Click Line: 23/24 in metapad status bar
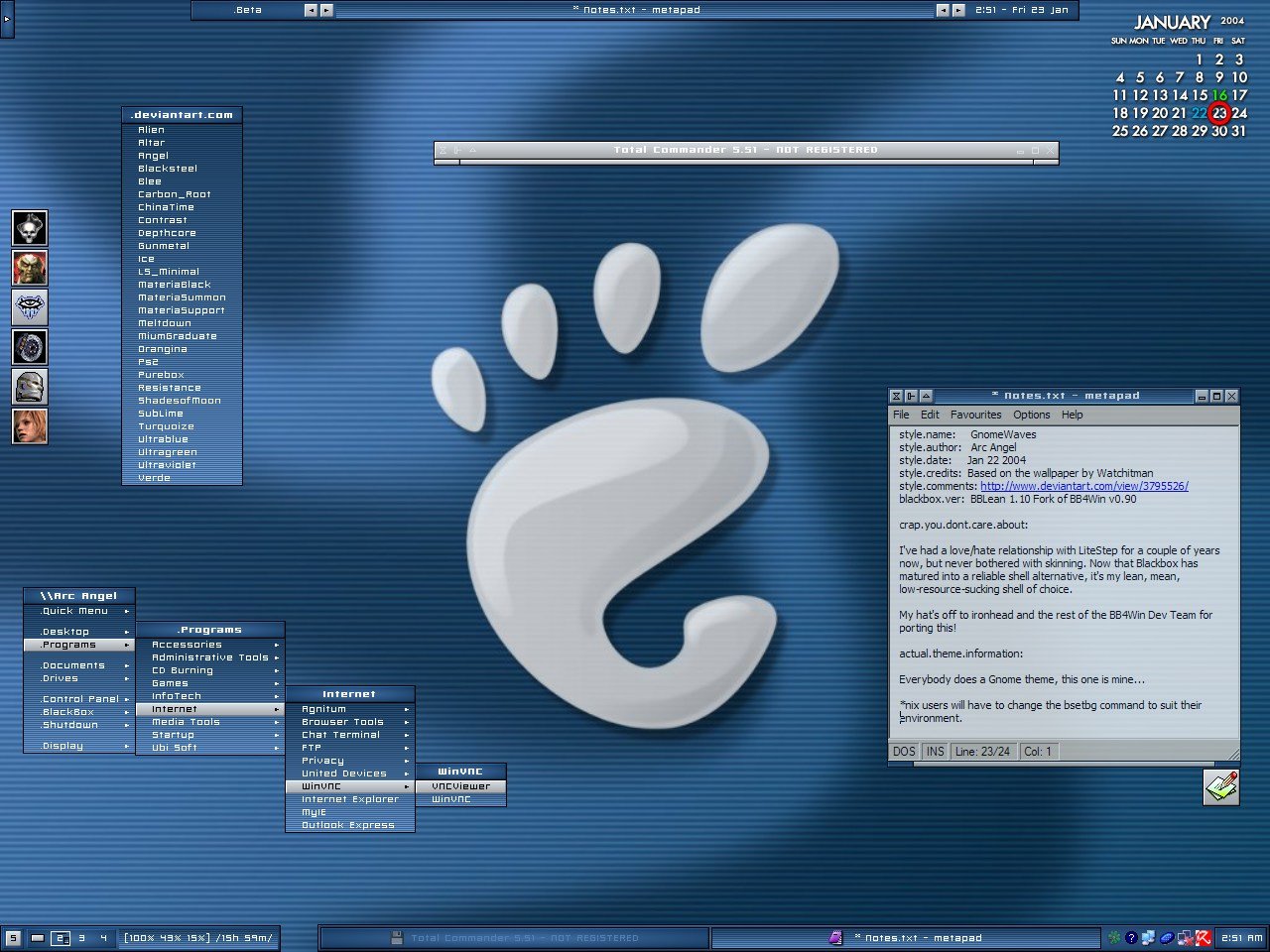 point(982,752)
